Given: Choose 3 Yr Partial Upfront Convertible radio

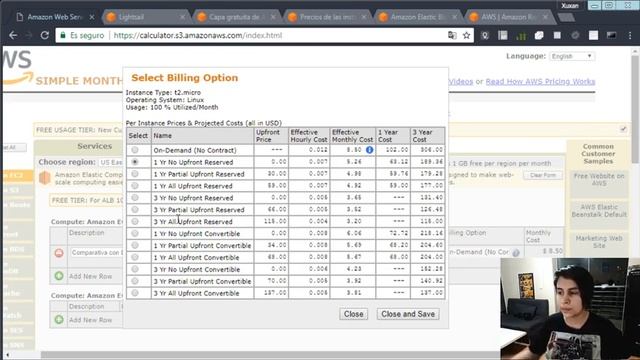Looking at the screenshot, I should (135, 281).
